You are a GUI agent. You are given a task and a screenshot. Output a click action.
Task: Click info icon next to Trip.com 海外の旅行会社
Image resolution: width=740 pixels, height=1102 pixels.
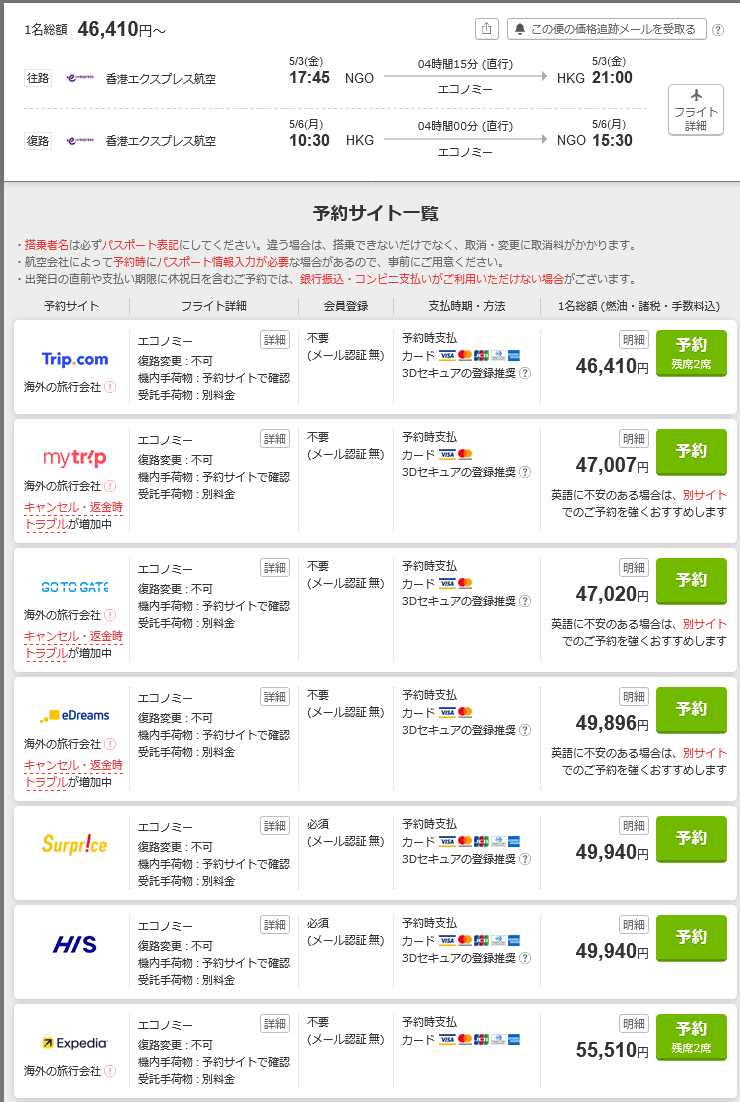[x=110, y=387]
